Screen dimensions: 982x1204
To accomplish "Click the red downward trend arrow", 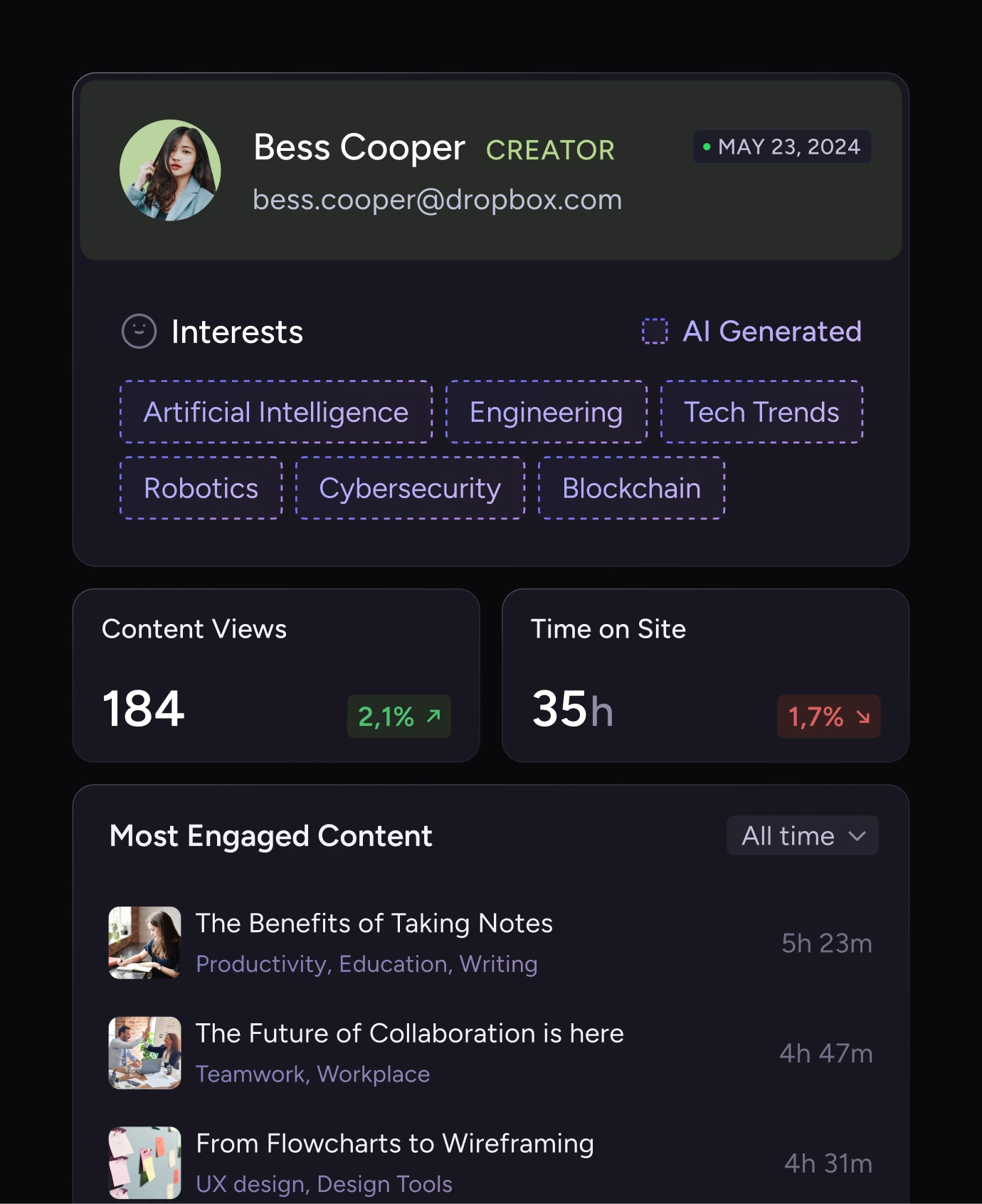I will pos(863,717).
